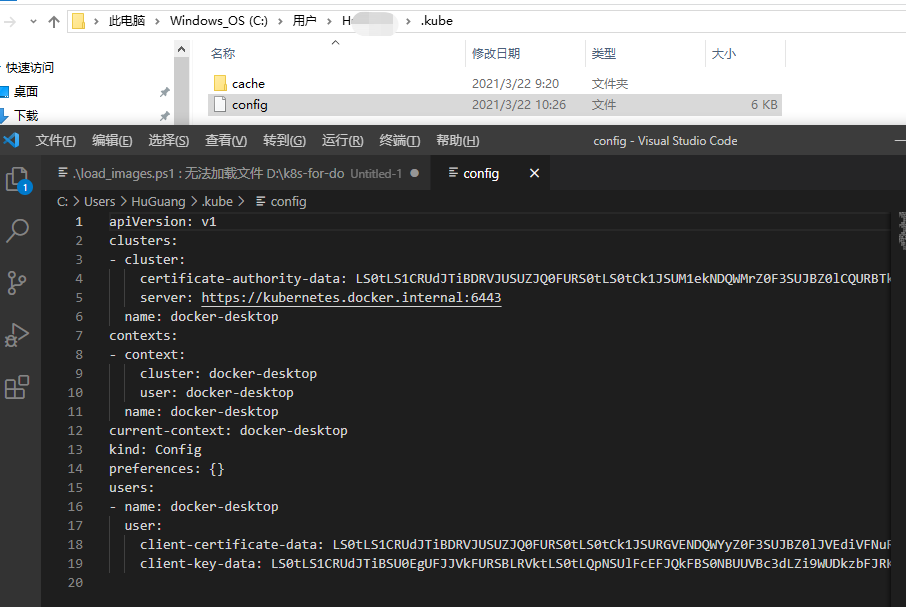Open the cache folder in File Explorer
Image resolution: width=906 pixels, height=607 pixels.
248,83
